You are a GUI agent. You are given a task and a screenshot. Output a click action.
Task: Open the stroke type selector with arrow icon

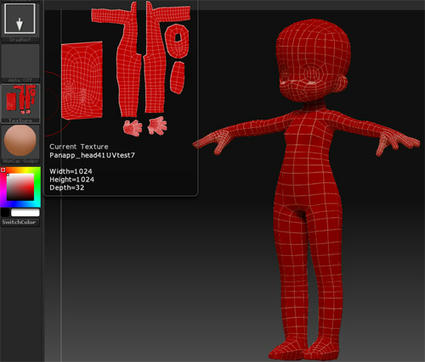point(20,19)
